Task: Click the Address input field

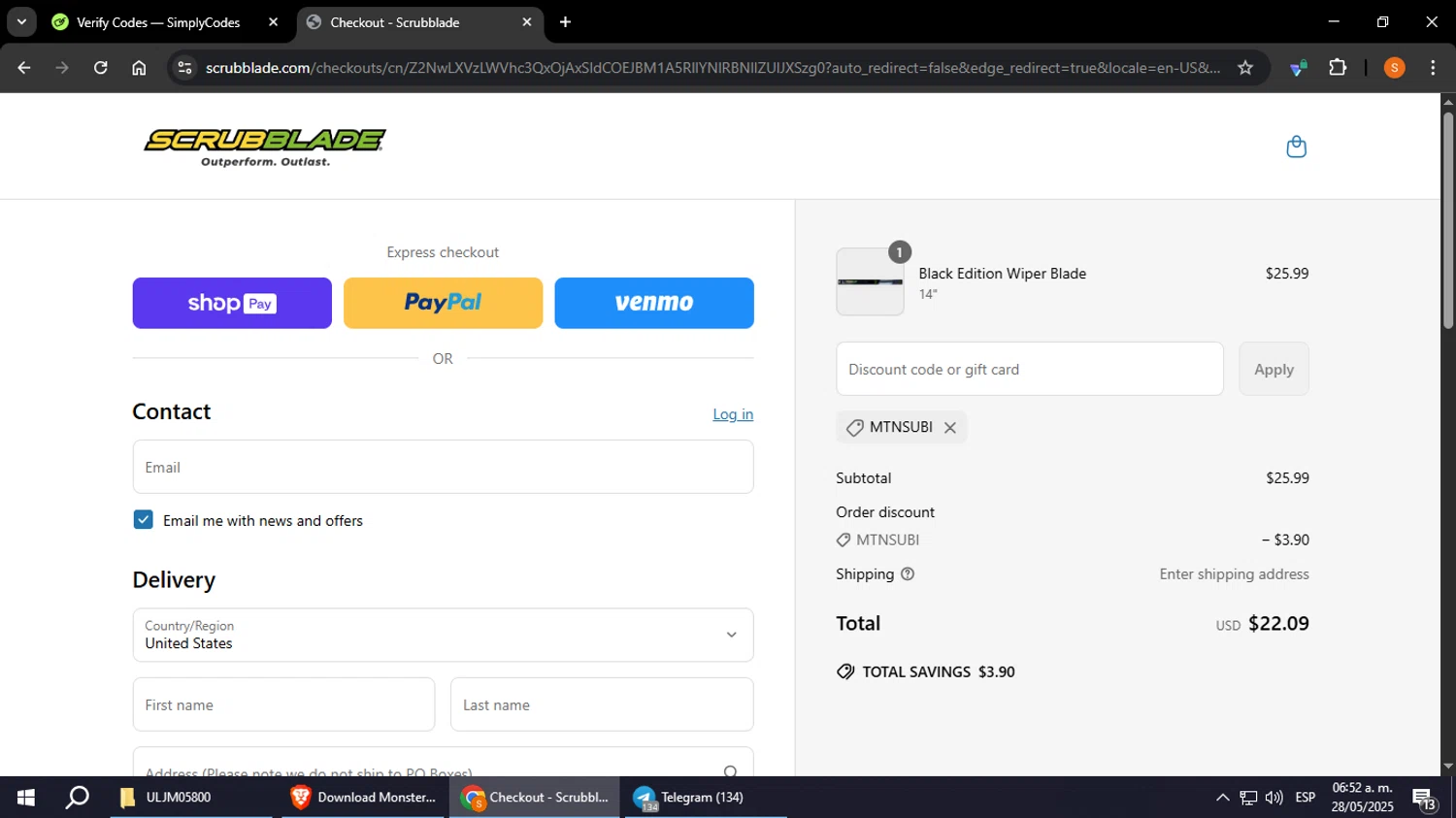Action: point(443,763)
